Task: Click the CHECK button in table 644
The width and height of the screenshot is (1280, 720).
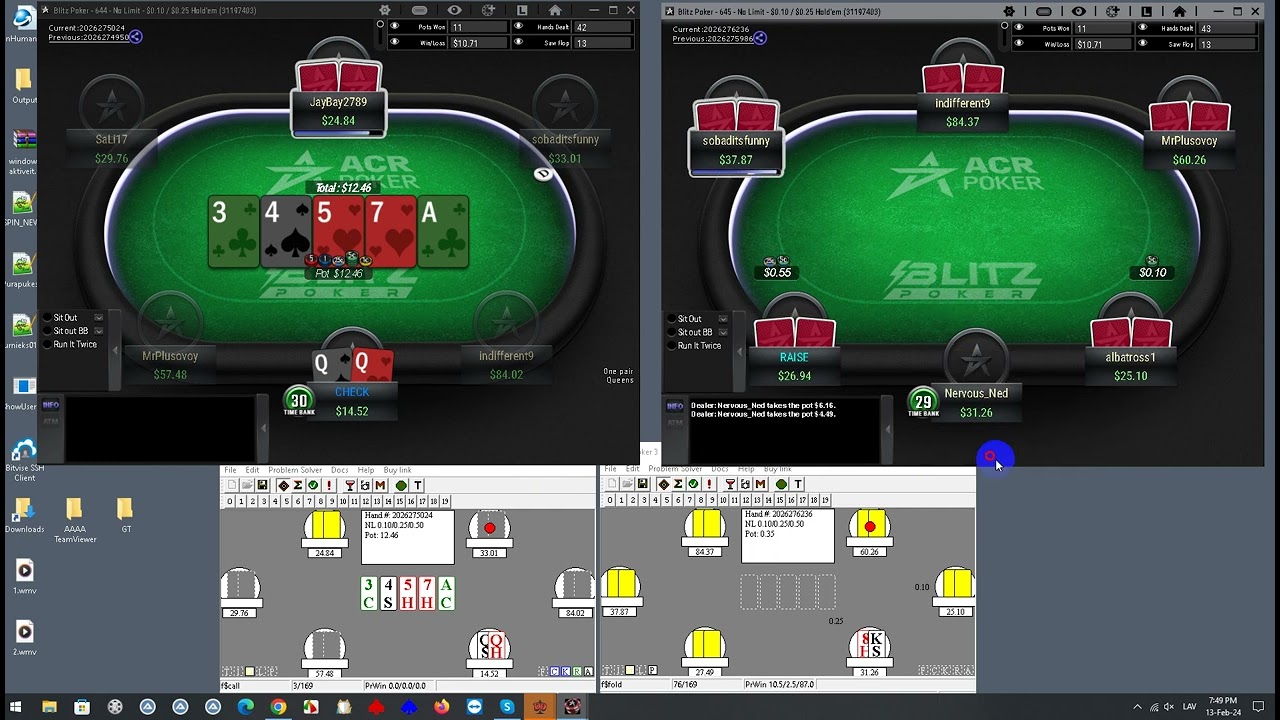Action: click(x=352, y=392)
